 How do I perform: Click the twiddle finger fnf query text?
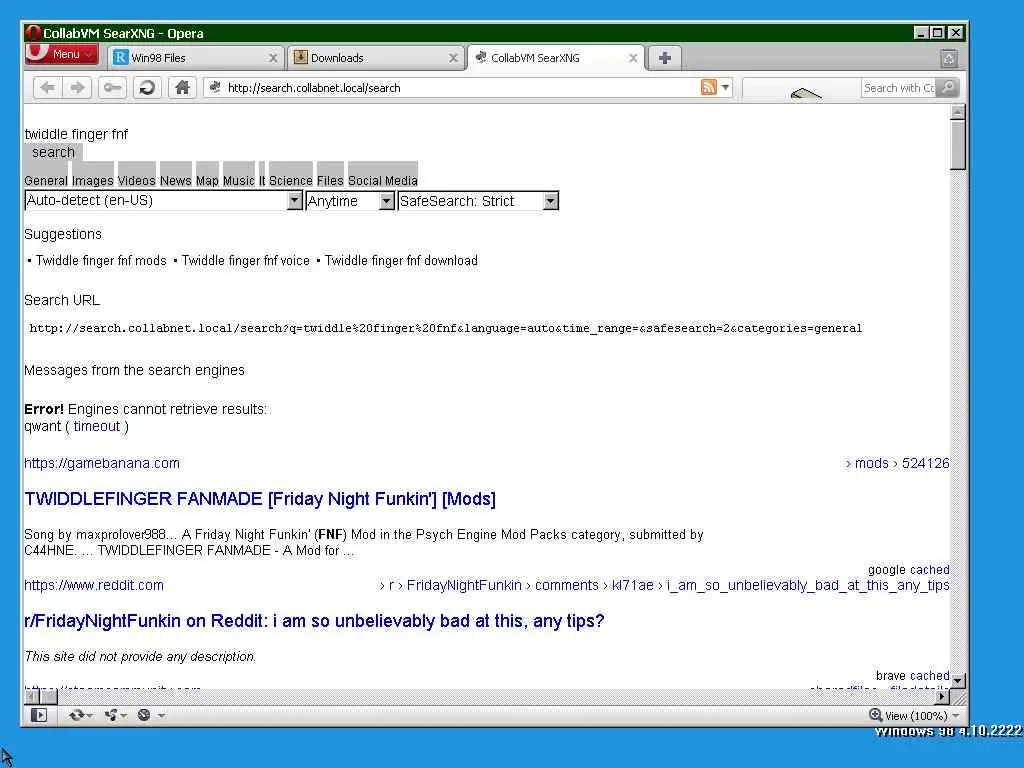click(x=76, y=134)
